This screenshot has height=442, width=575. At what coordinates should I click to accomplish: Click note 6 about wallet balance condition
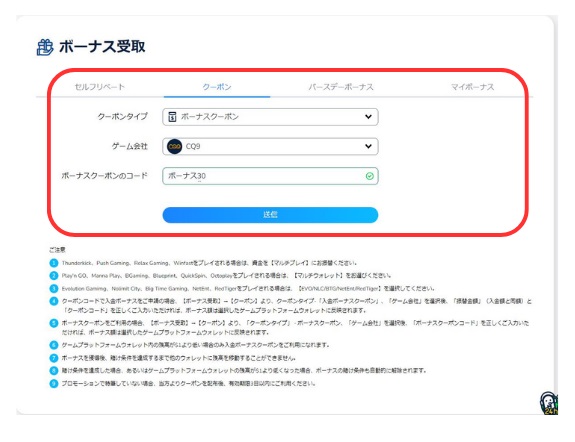click(x=195, y=345)
